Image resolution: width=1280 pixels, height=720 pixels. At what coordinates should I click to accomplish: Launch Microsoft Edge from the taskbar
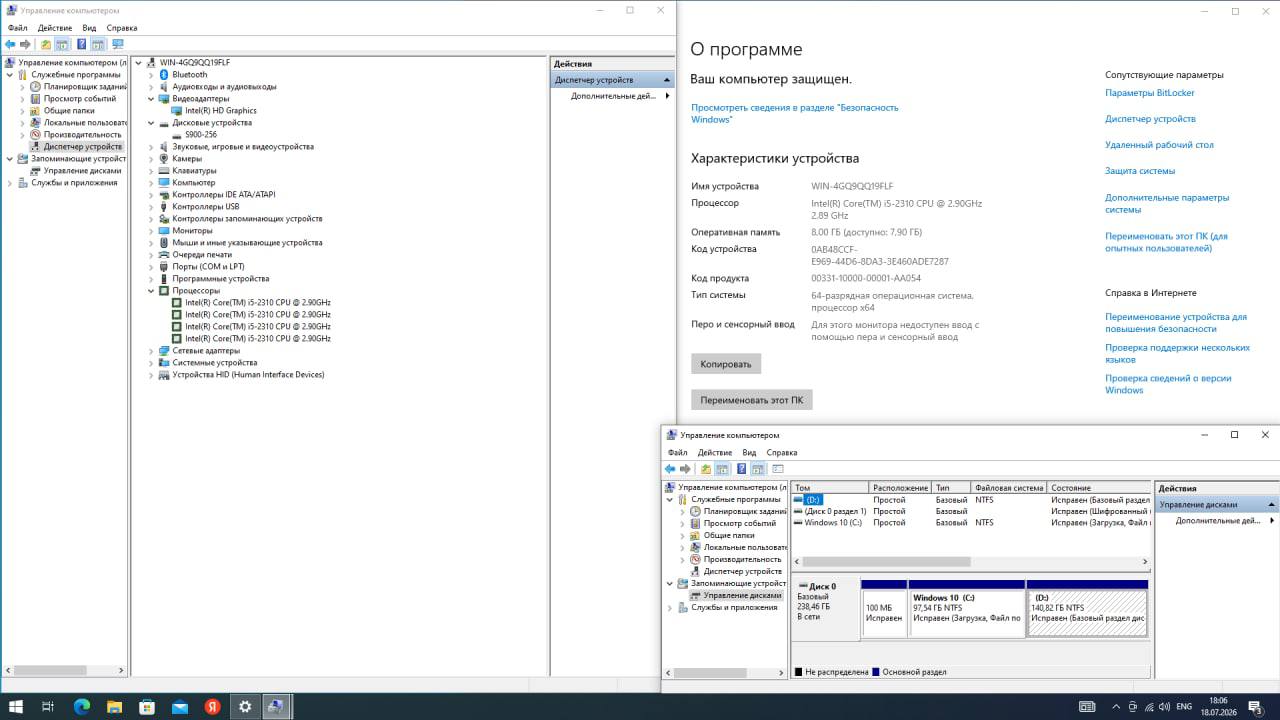point(82,706)
